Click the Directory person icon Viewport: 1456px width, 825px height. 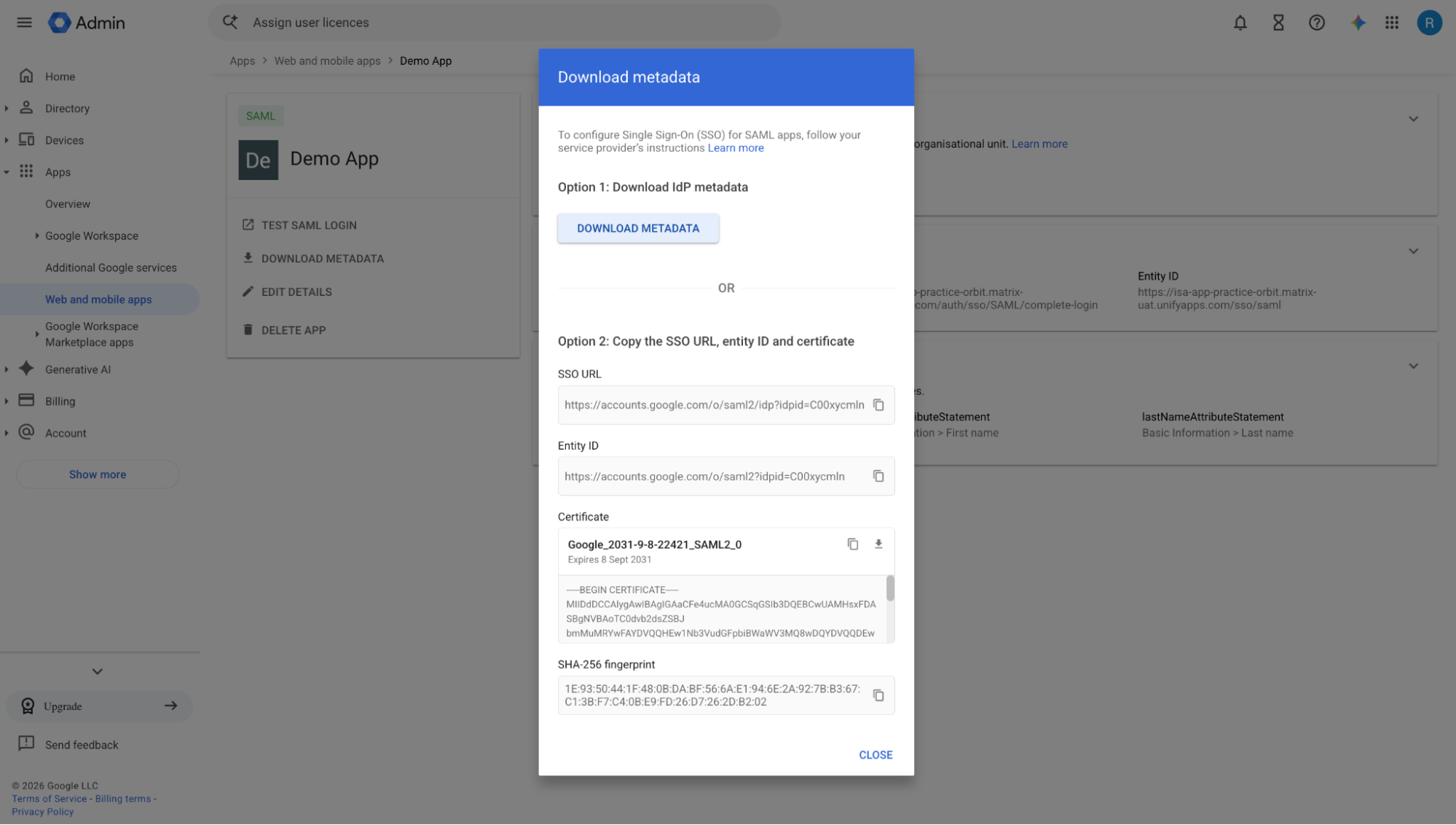click(26, 108)
